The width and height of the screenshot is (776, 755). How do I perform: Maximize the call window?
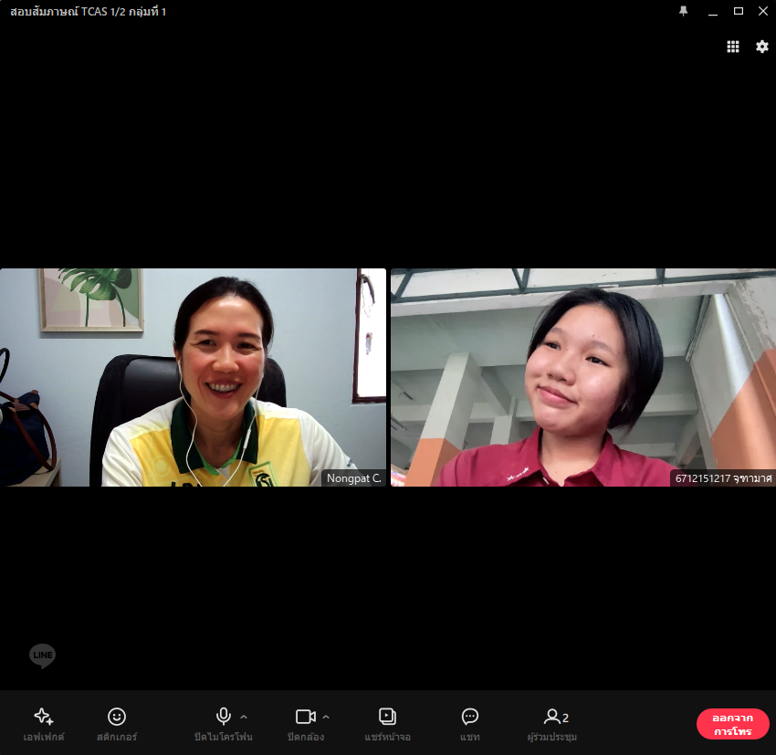[738, 11]
